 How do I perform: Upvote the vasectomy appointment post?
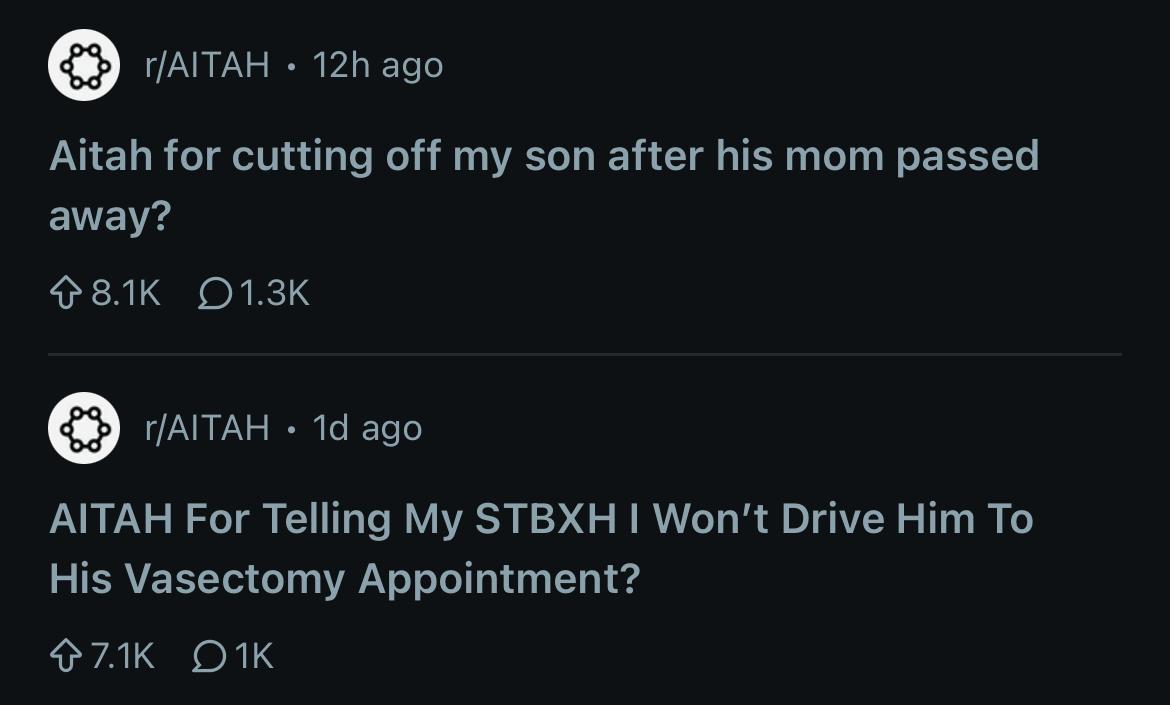[x=66, y=656]
